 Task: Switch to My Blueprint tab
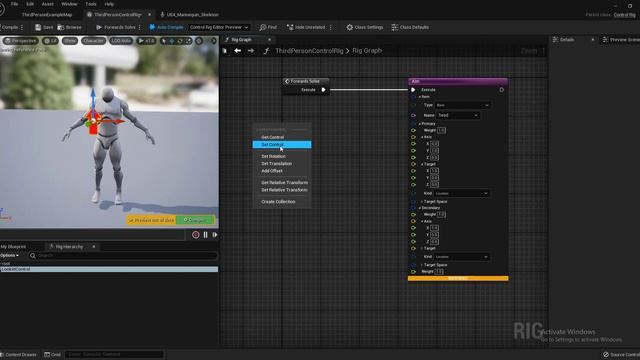[x=13, y=247]
